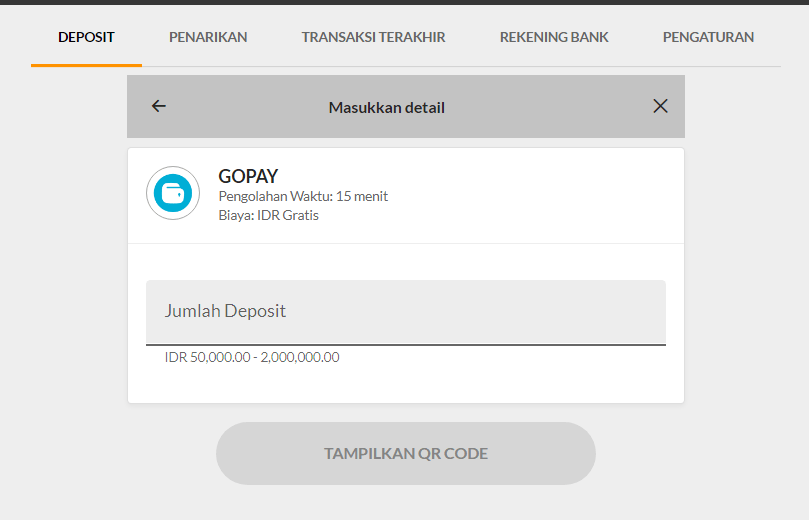Open the Pengaturan tab
This screenshot has width=809, height=520.
(708, 37)
